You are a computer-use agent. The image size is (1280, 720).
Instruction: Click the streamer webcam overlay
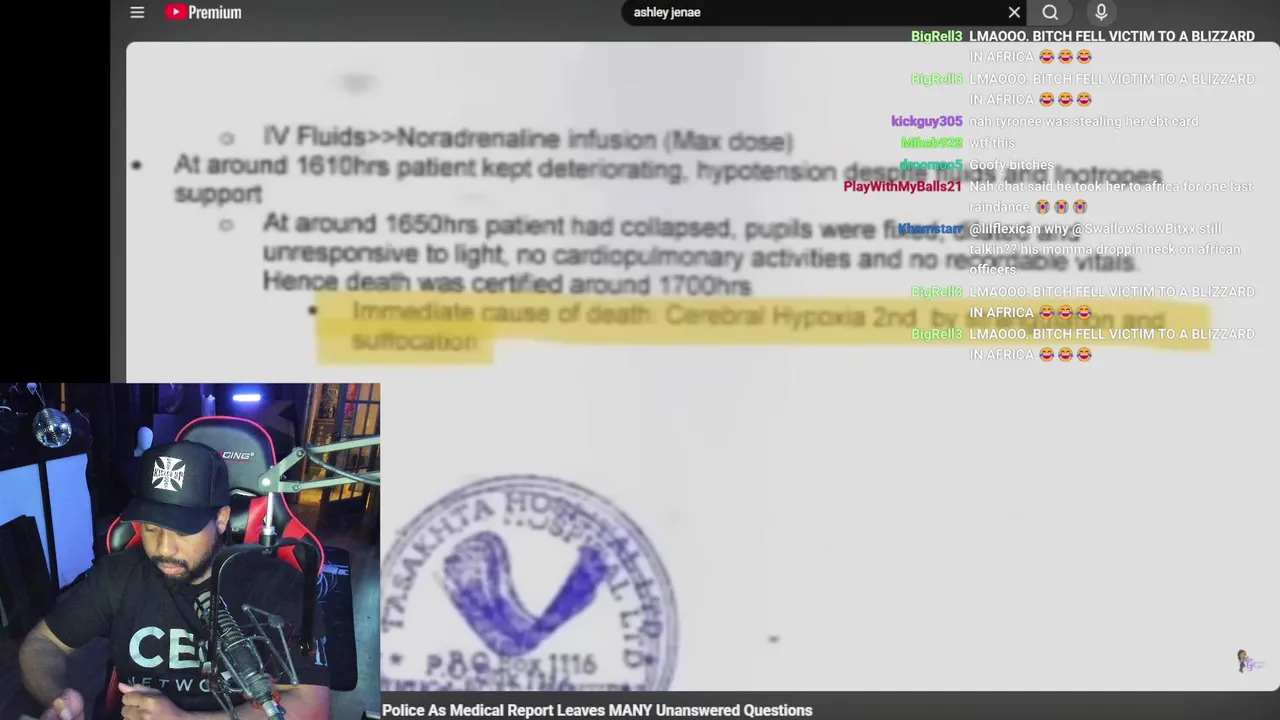(190, 551)
